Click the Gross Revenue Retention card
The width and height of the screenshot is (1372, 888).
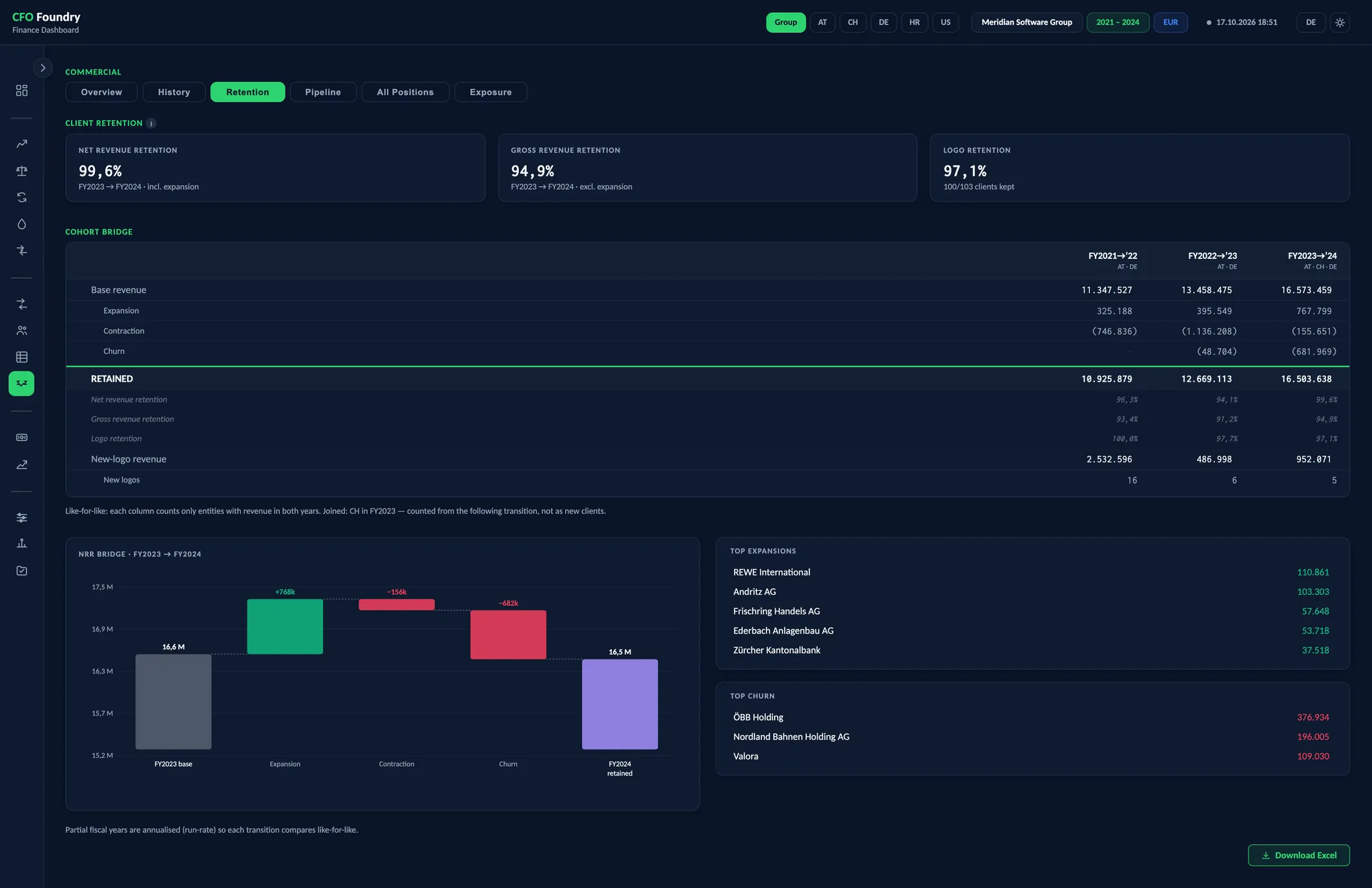pos(707,168)
